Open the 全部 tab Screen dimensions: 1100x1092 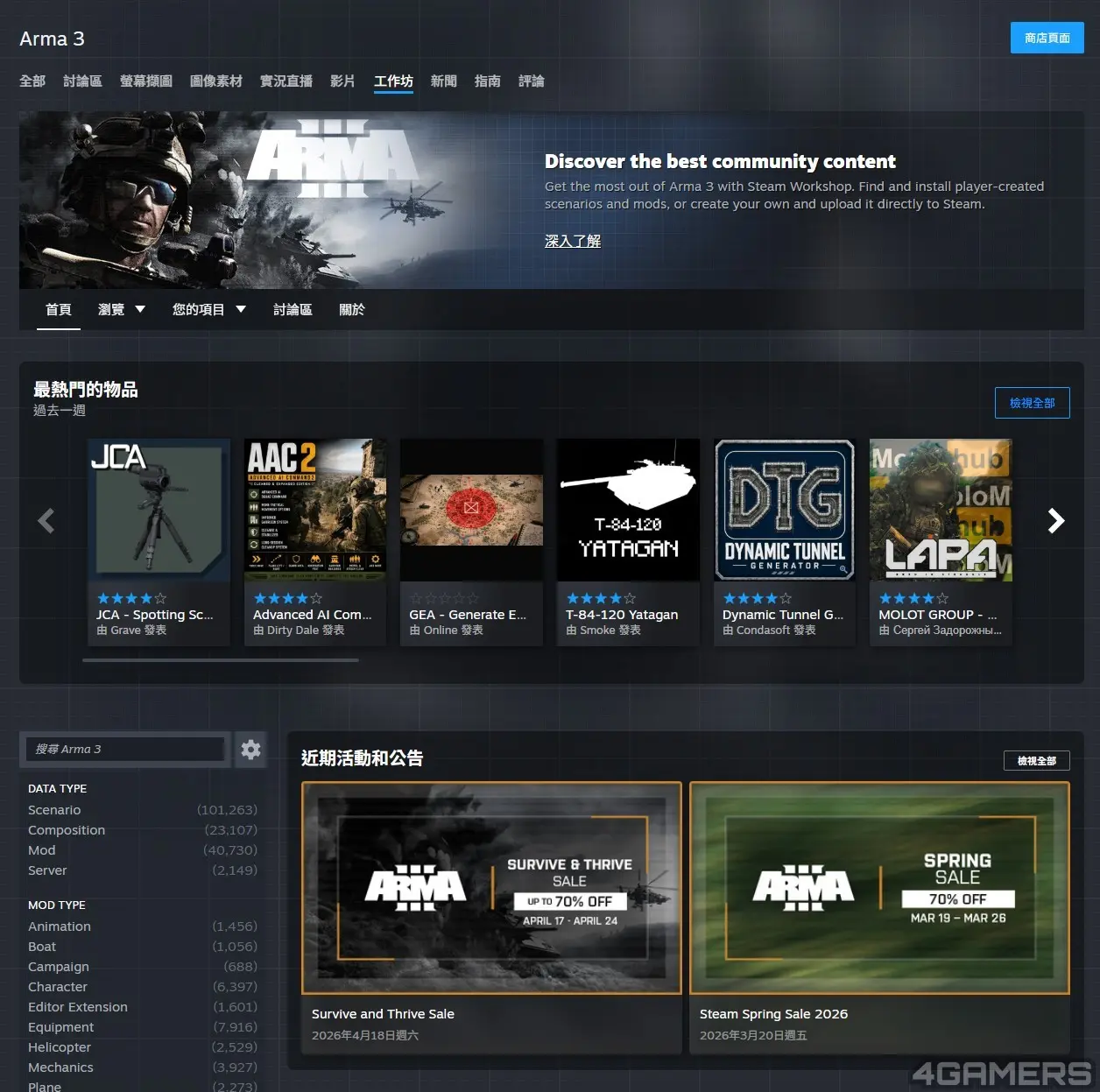coord(32,81)
